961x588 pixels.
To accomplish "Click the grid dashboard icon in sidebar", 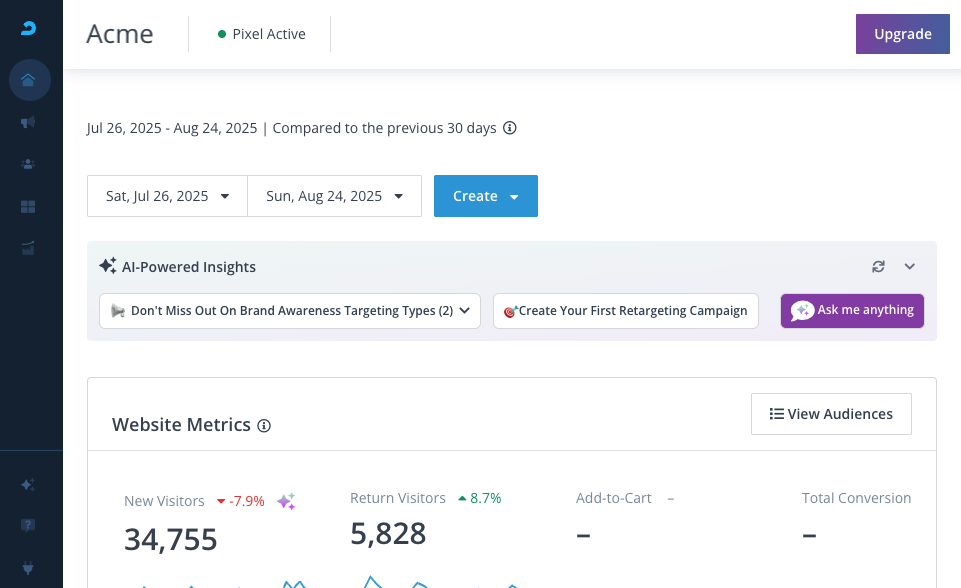I will [29, 207].
